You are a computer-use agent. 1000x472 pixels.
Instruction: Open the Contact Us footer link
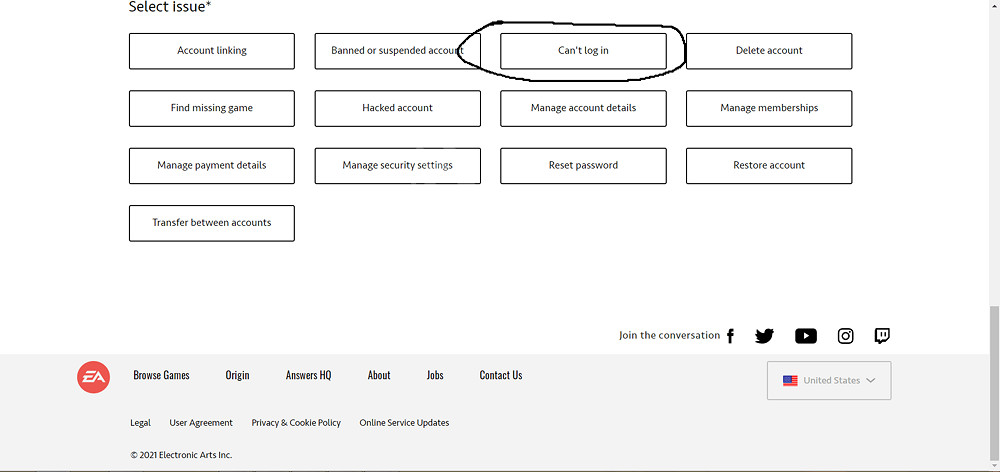(500, 376)
